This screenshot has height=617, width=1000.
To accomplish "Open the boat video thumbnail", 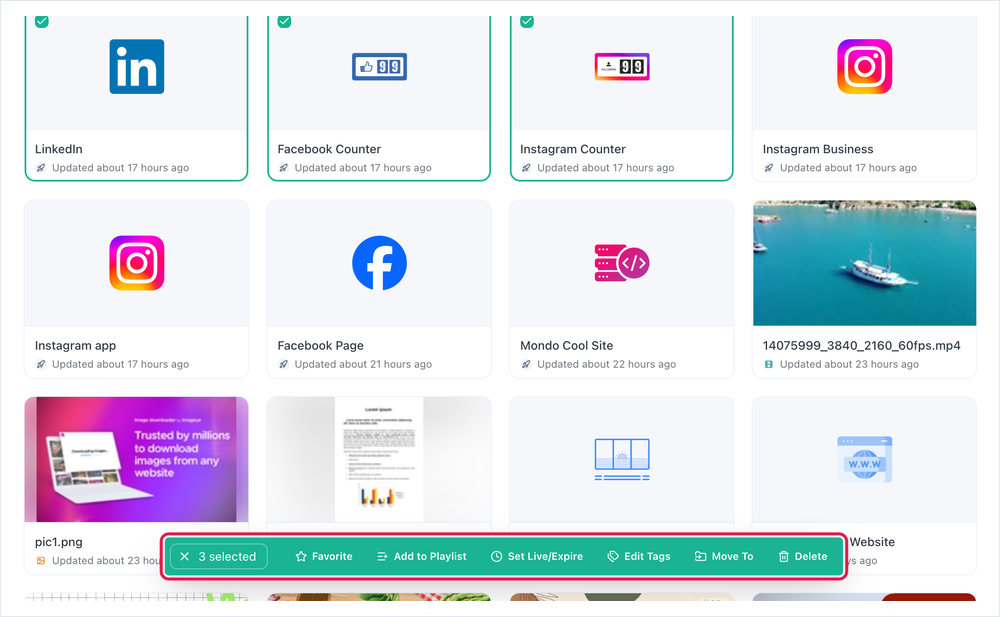I will pos(864,263).
